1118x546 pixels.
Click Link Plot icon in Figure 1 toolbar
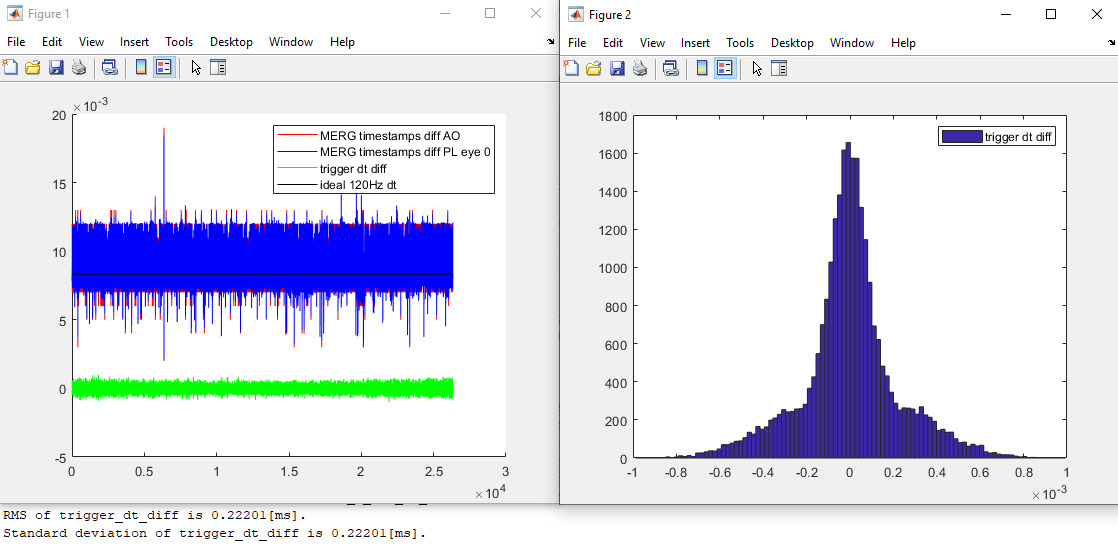[x=109, y=68]
